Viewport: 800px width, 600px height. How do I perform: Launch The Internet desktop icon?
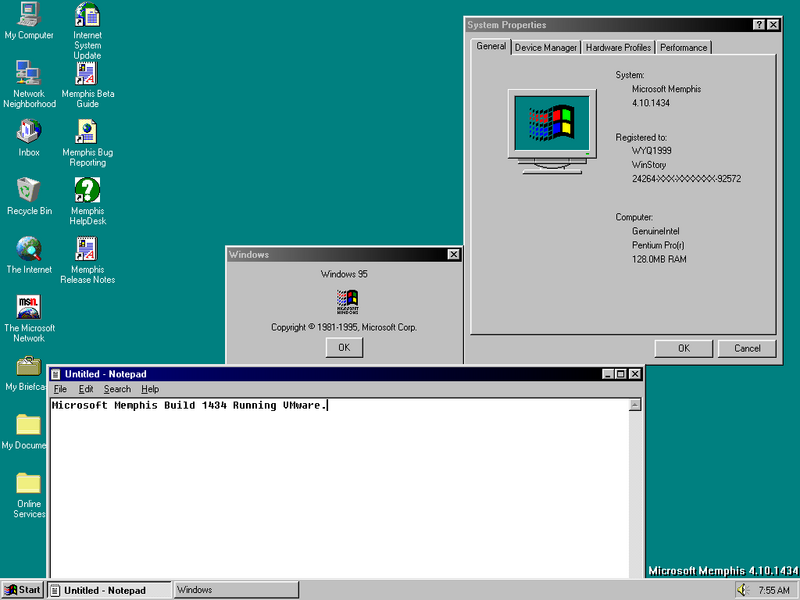(29, 249)
